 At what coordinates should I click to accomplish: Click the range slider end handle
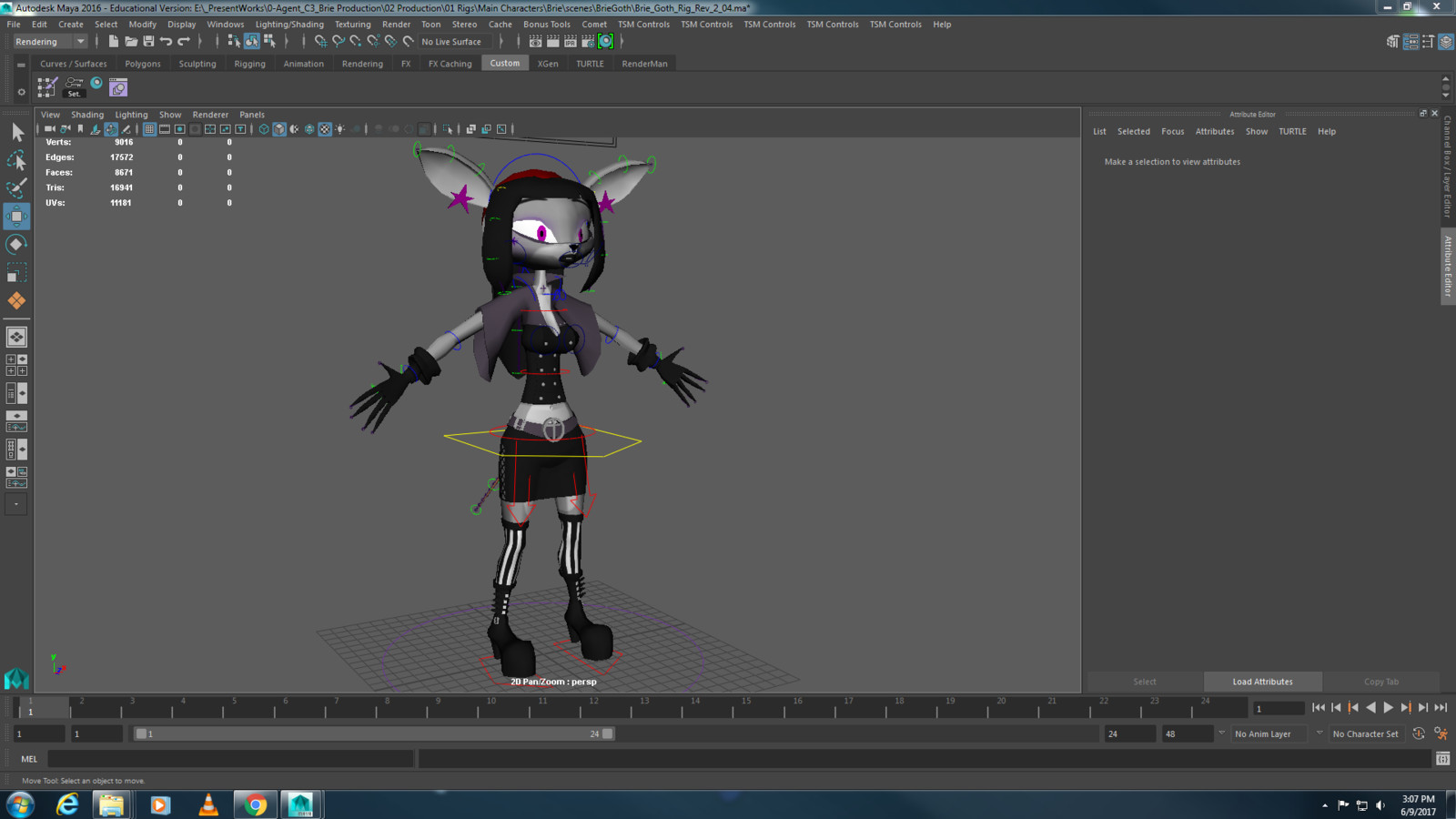pyautogui.click(x=608, y=733)
